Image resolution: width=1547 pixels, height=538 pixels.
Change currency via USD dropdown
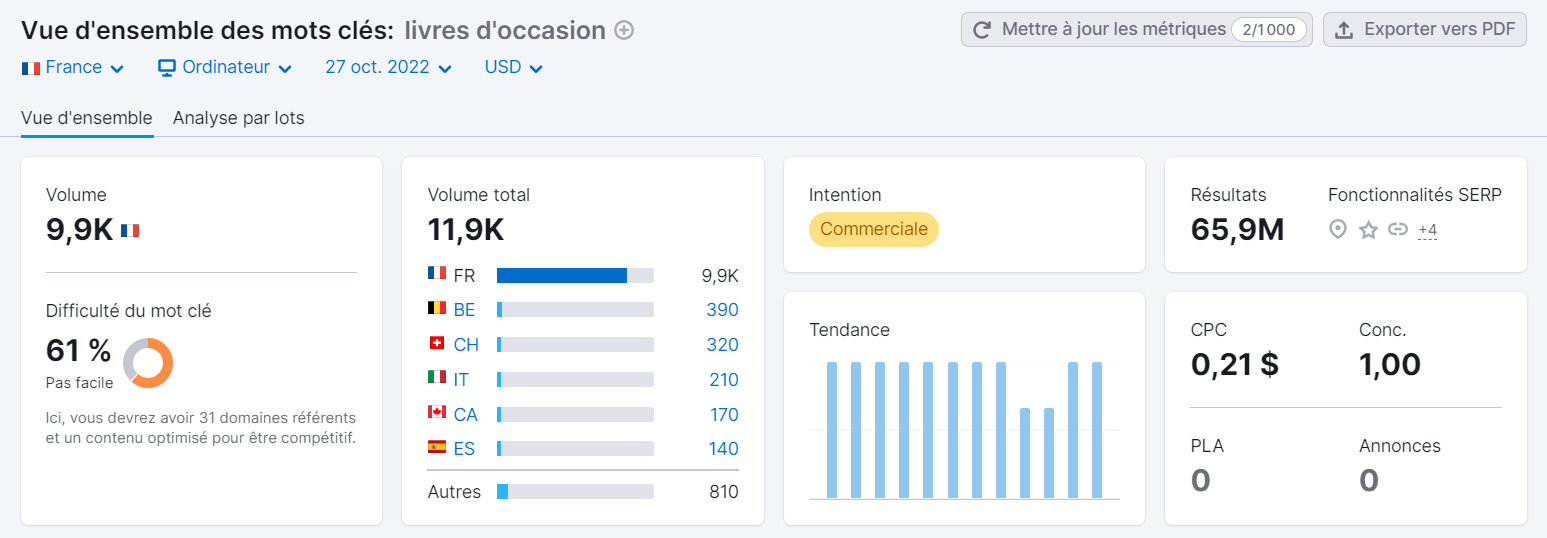click(513, 68)
